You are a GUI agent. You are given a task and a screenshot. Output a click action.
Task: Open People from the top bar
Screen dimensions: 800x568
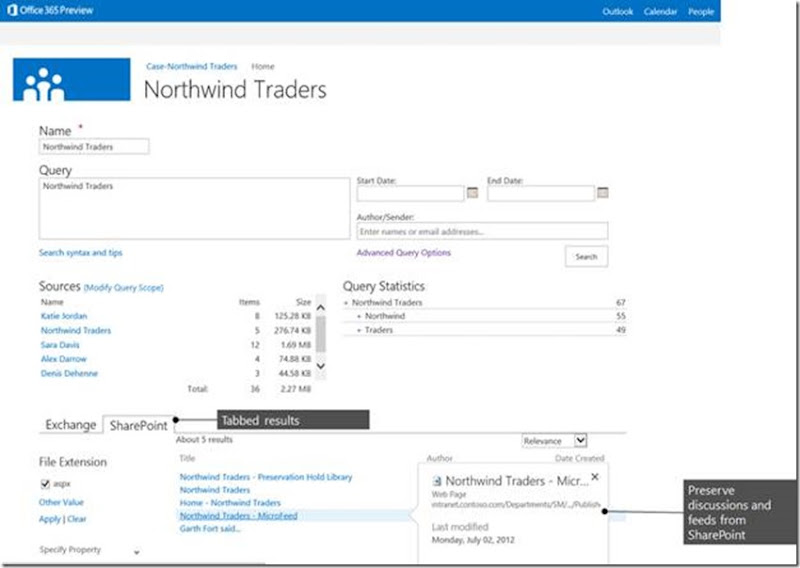point(701,11)
